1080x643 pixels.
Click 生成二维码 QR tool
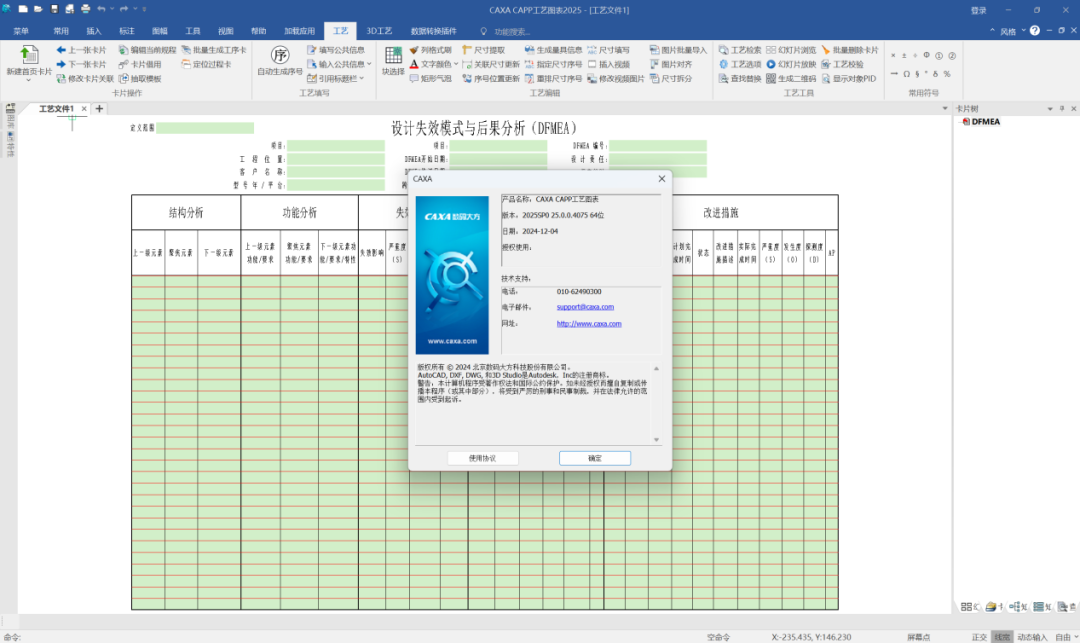pyautogui.click(x=791, y=78)
